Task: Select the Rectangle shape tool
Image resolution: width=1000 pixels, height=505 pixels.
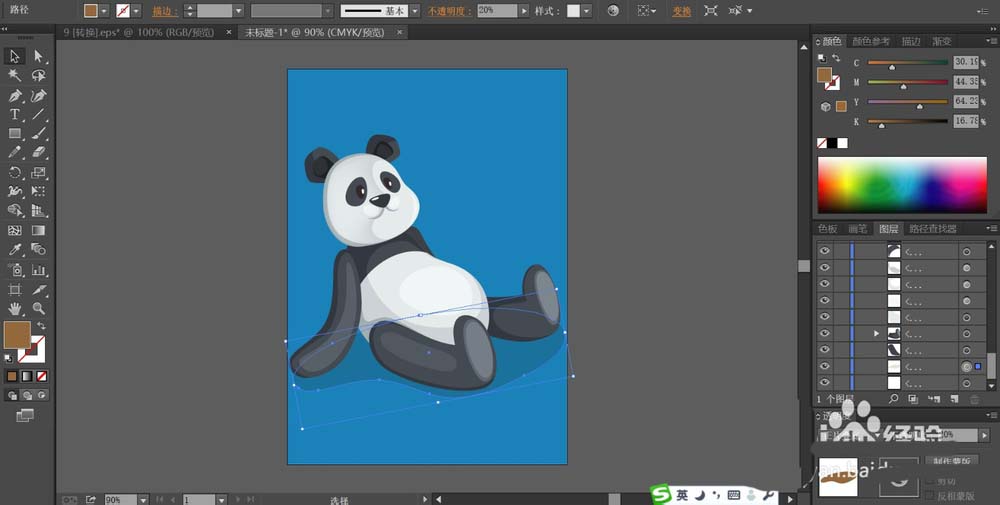Action: point(15,134)
